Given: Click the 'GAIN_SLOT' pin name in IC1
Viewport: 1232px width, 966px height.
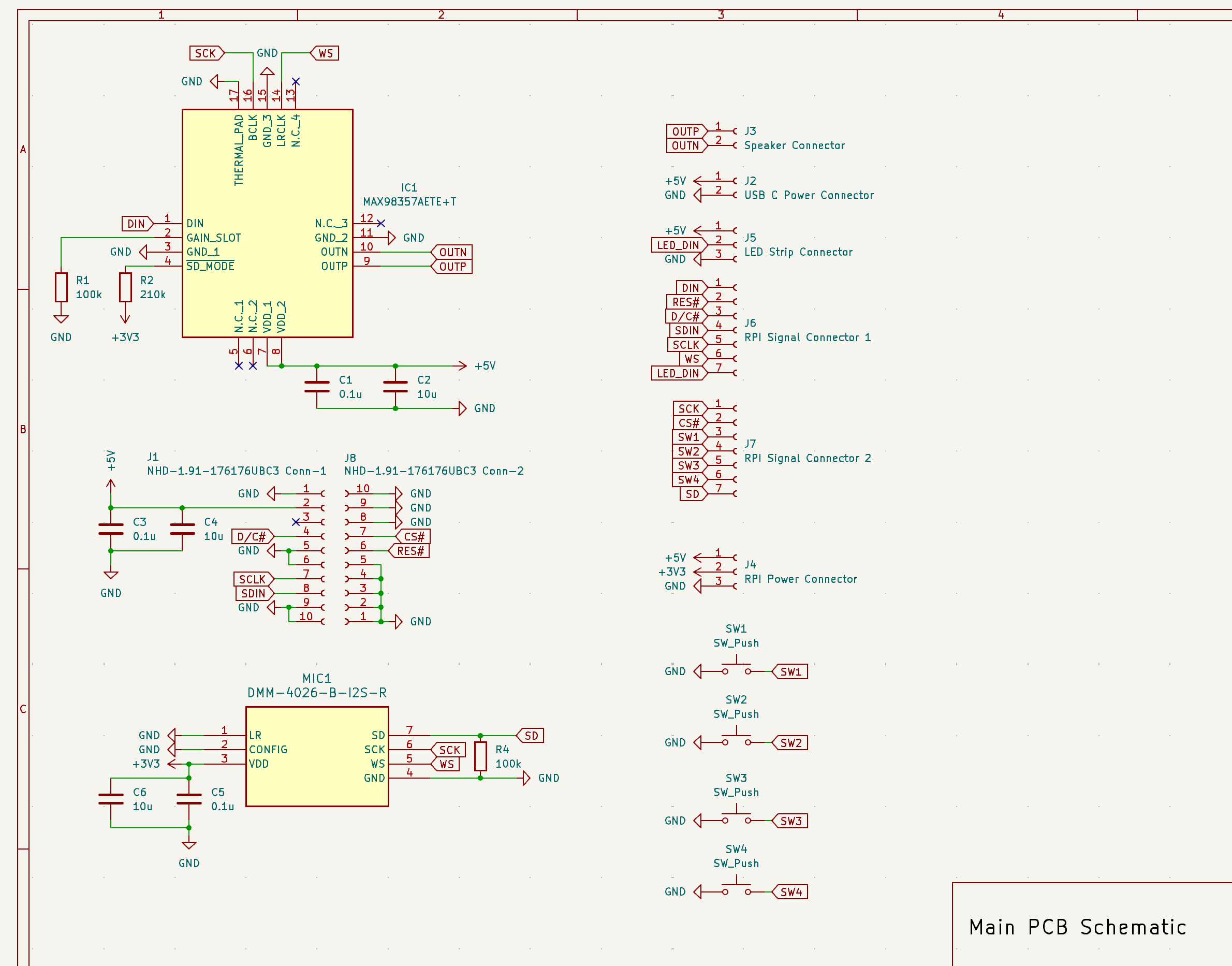Looking at the screenshot, I should pos(214,238).
